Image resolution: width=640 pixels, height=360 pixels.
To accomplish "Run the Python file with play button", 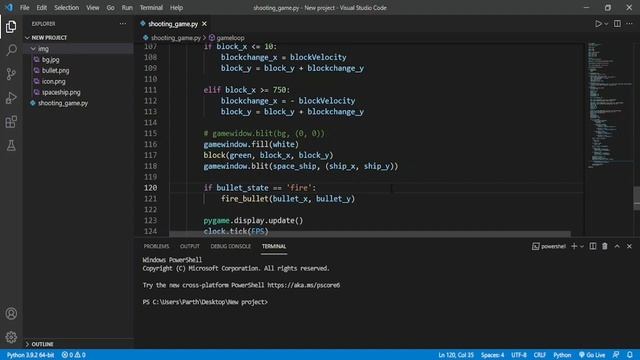I will pos(598,24).
